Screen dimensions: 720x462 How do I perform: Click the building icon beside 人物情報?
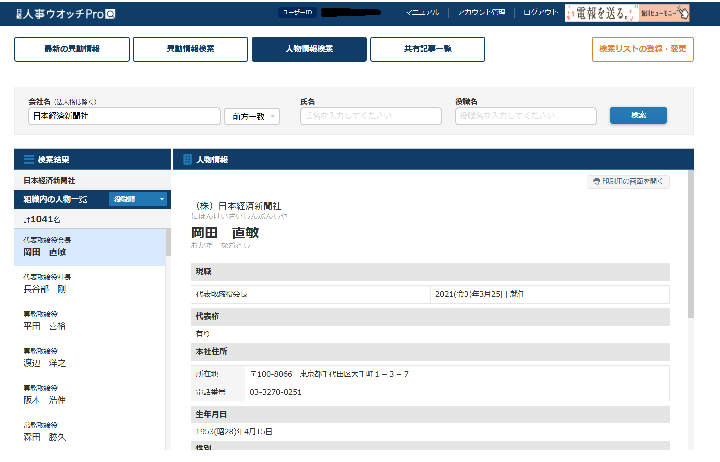(187, 159)
